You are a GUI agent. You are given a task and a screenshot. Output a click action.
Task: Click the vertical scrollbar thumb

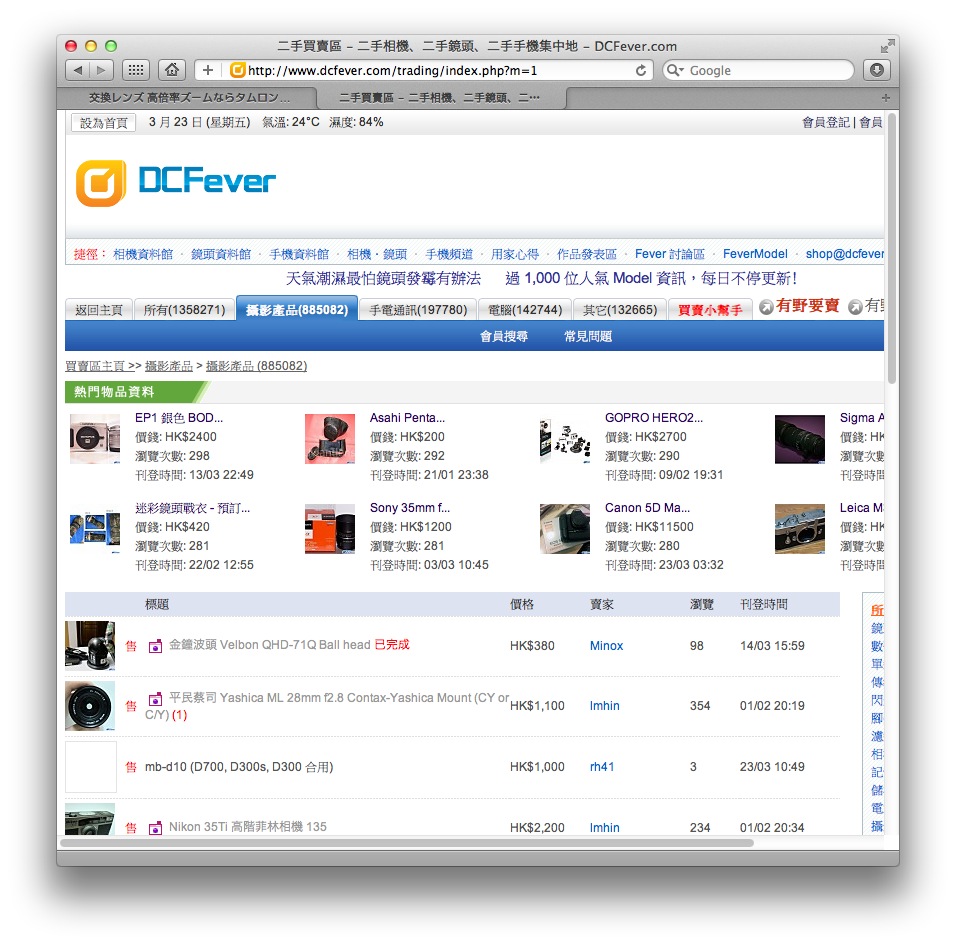pyautogui.click(x=891, y=249)
